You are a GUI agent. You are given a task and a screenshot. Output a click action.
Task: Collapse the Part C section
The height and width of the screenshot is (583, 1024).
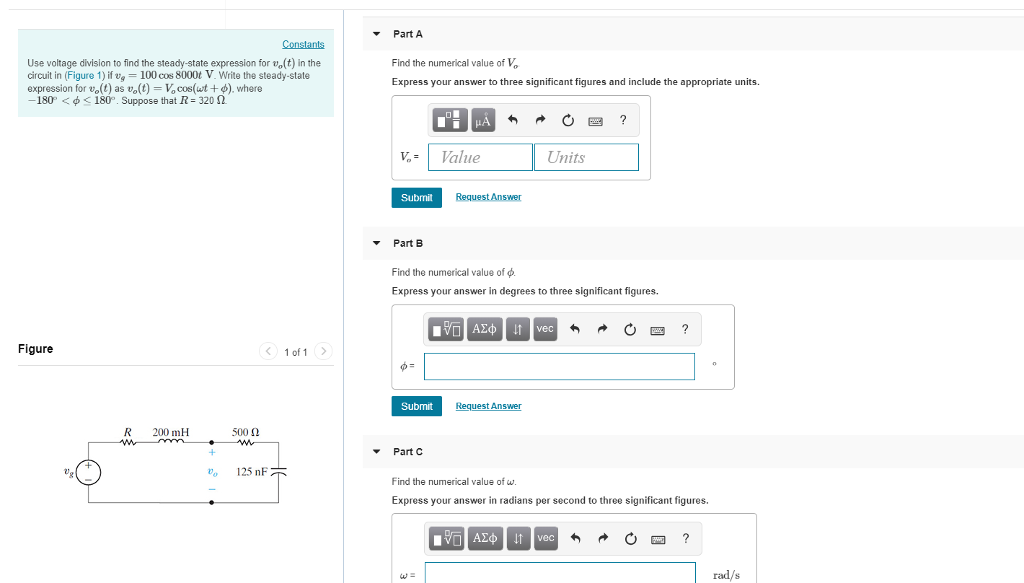click(x=377, y=451)
